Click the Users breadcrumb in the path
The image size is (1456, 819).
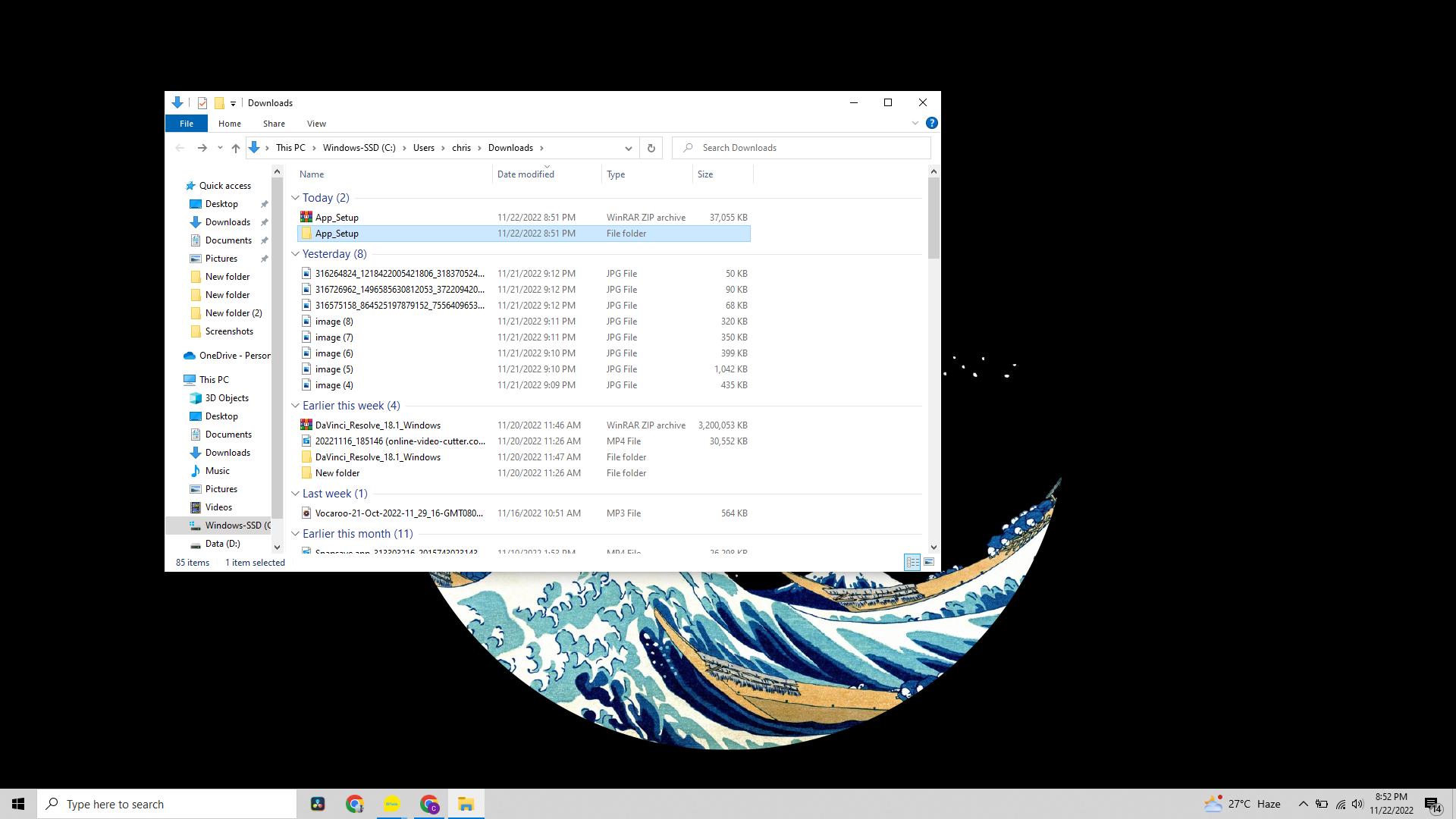coord(423,148)
